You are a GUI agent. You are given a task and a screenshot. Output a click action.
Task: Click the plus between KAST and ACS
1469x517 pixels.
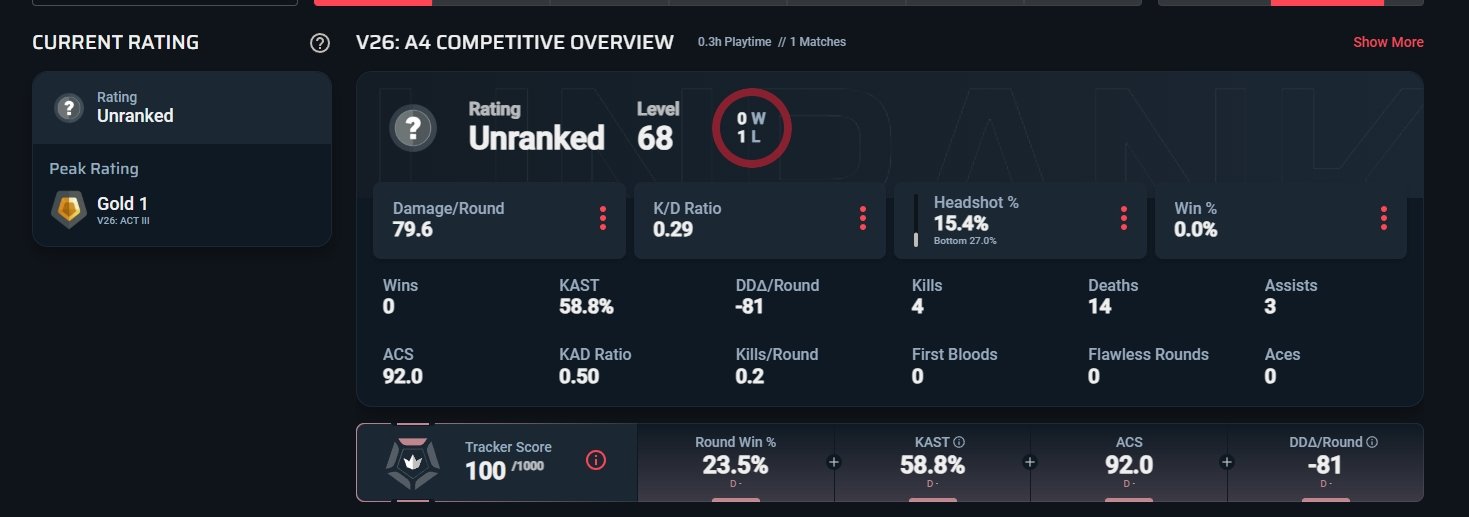coord(1030,462)
